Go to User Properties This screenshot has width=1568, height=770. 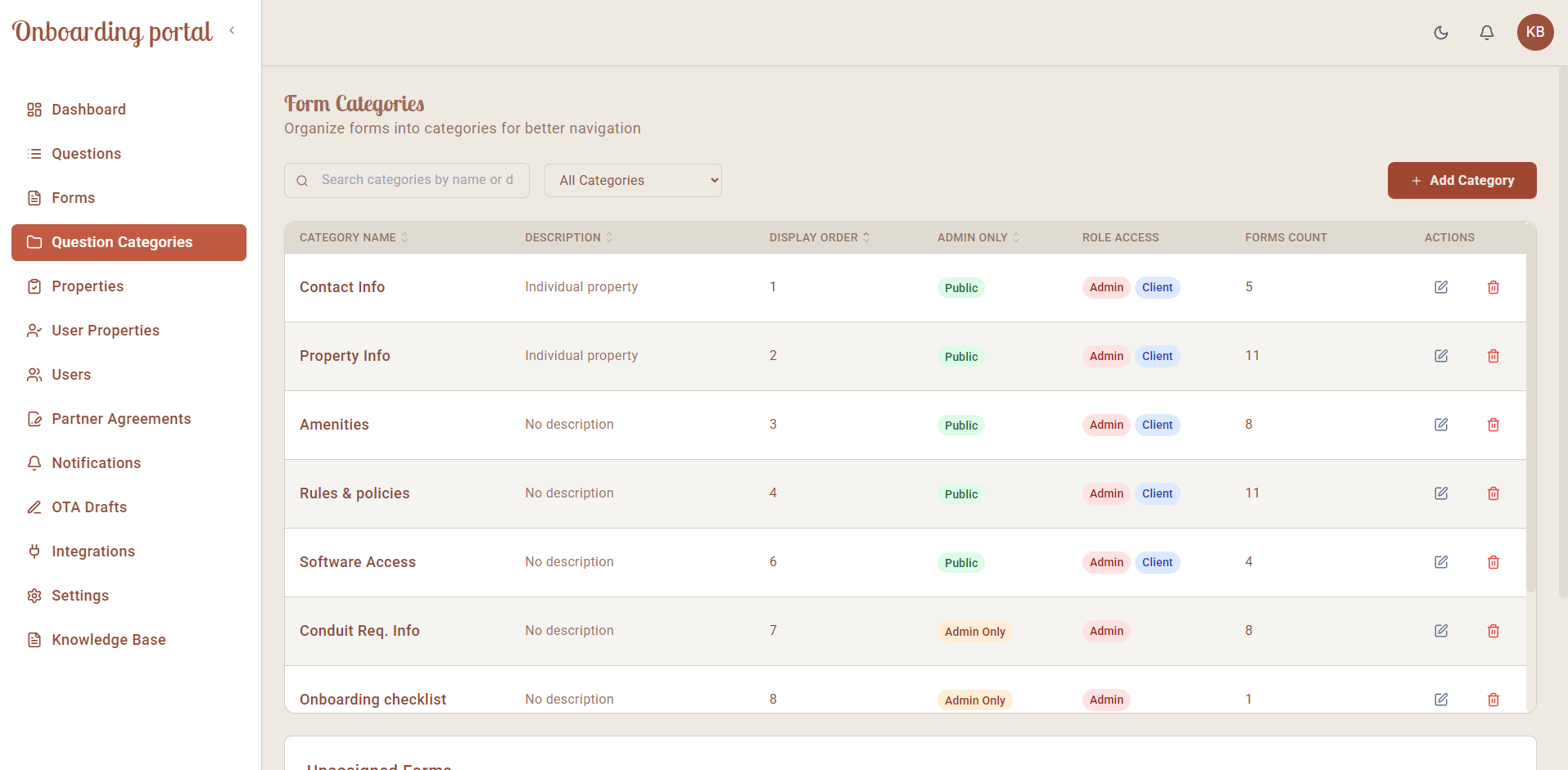click(129, 331)
